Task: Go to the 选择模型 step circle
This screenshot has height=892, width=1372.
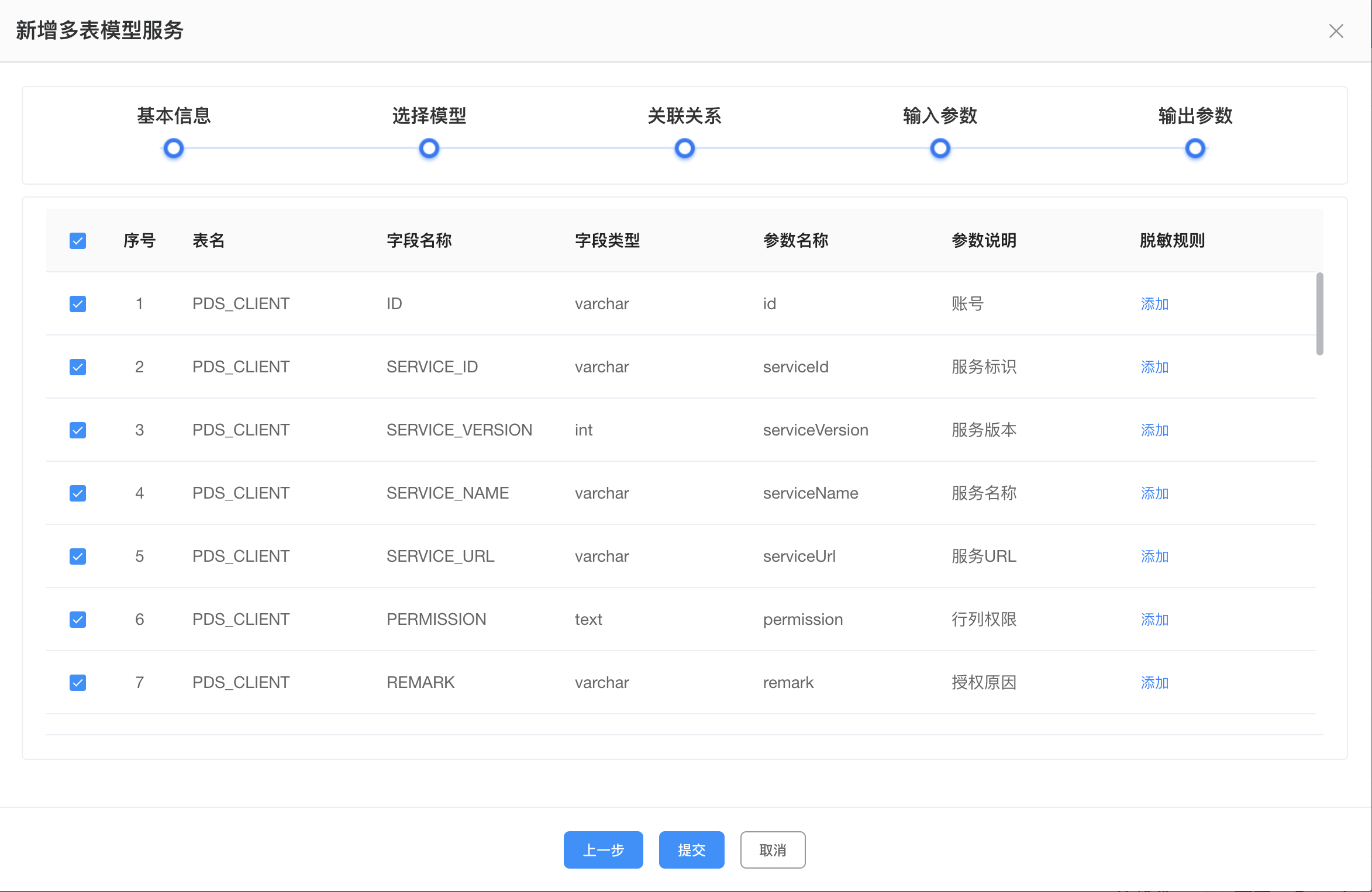Action: [429, 148]
